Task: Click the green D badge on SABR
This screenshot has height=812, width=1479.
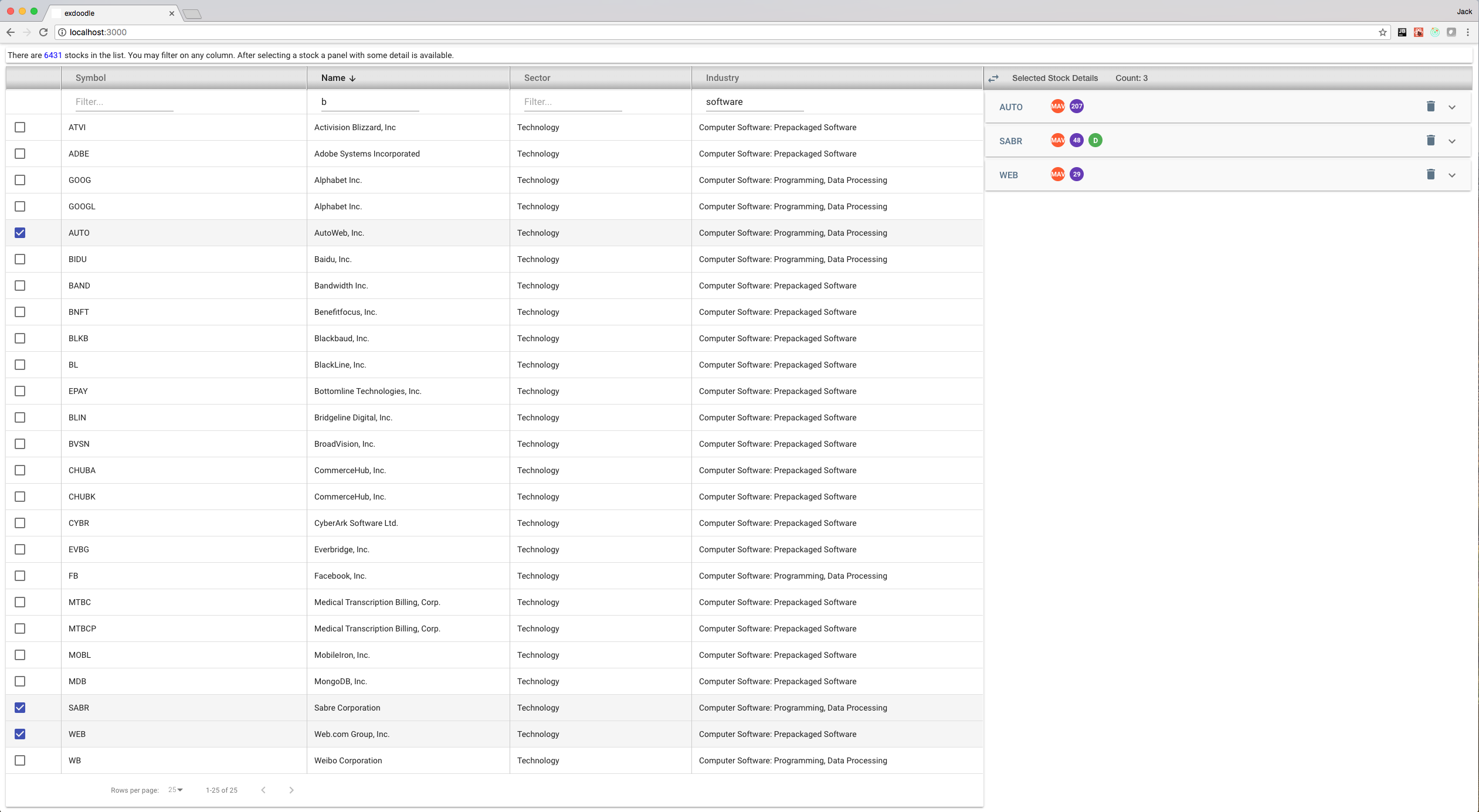Action: pos(1095,140)
